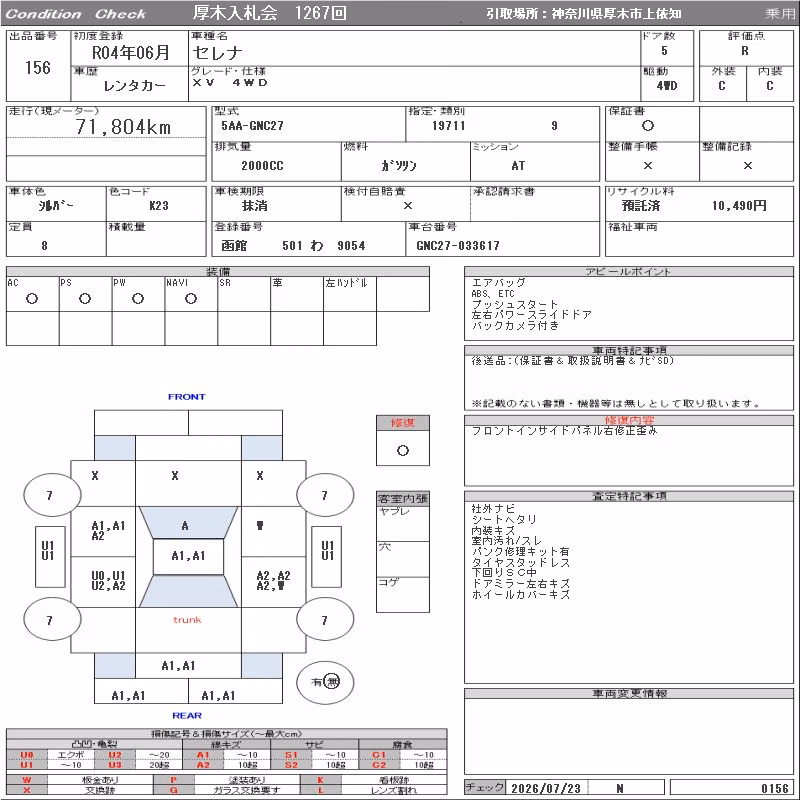This screenshot has width=800, height=800.
Task: Click the circled 無 spare tire mark
Action: (x=332, y=682)
